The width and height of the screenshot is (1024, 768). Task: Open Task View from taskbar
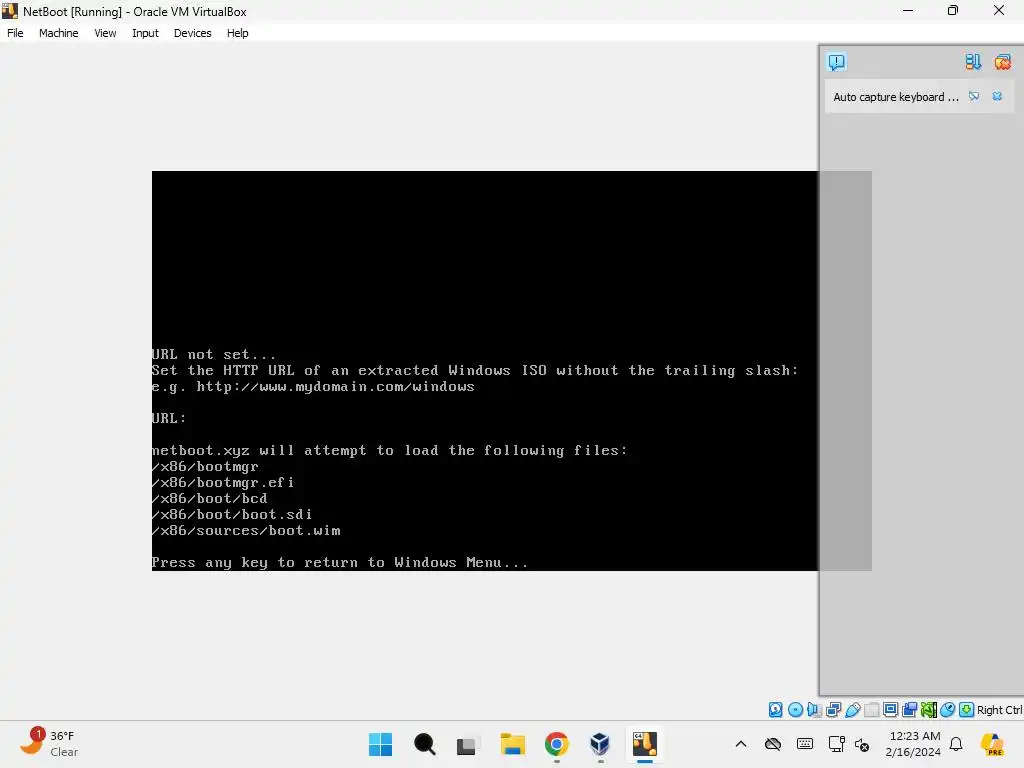[467, 744]
